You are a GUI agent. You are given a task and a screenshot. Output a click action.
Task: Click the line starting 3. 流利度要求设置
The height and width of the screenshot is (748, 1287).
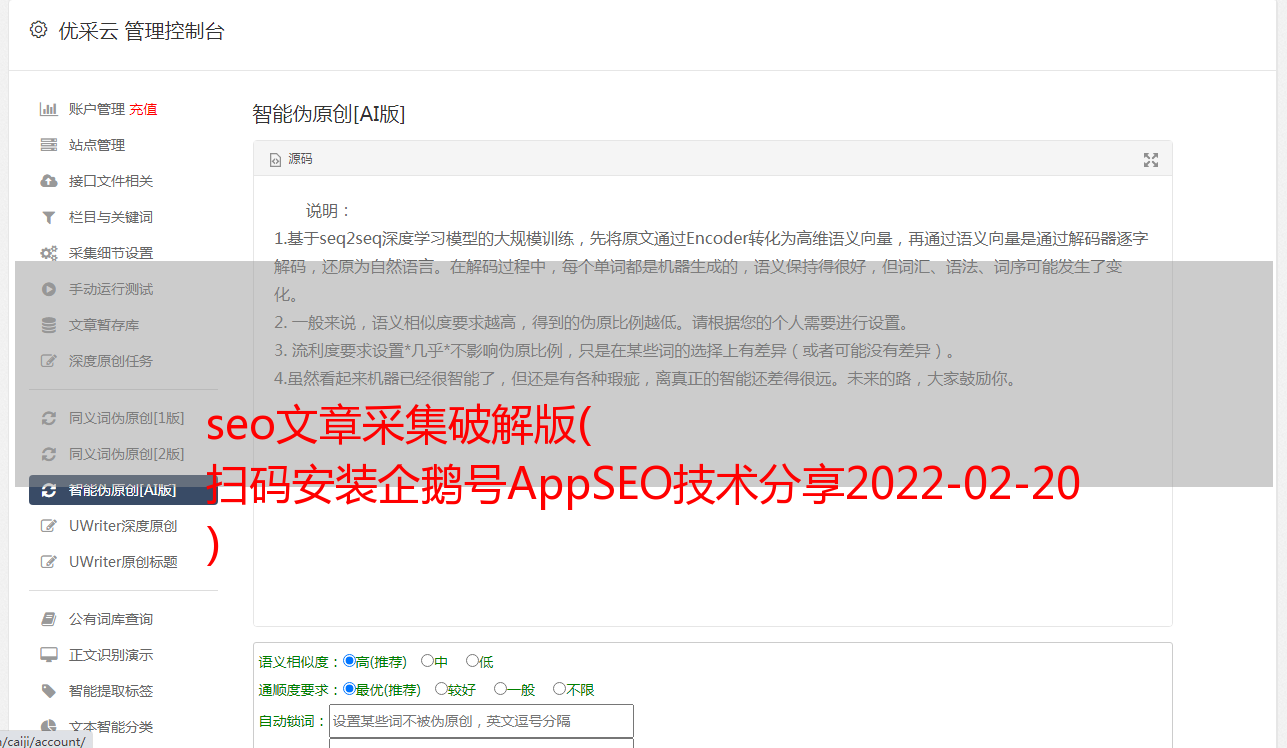617,351
